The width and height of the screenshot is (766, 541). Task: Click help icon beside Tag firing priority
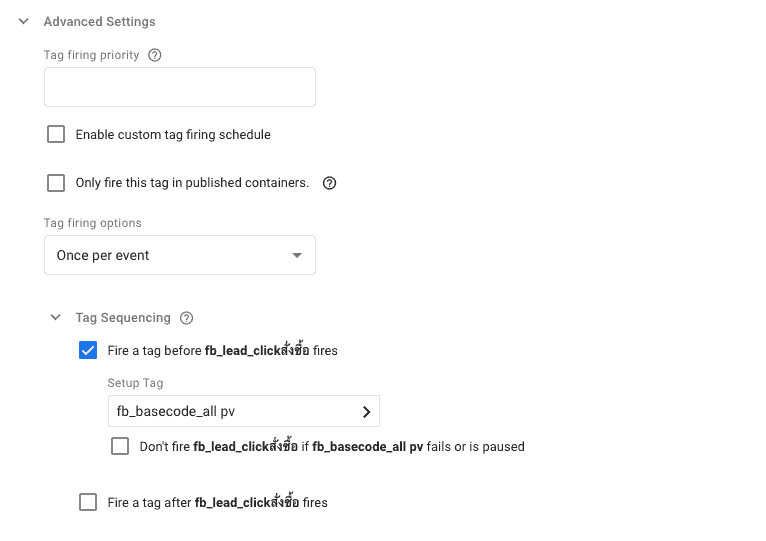[154, 55]
